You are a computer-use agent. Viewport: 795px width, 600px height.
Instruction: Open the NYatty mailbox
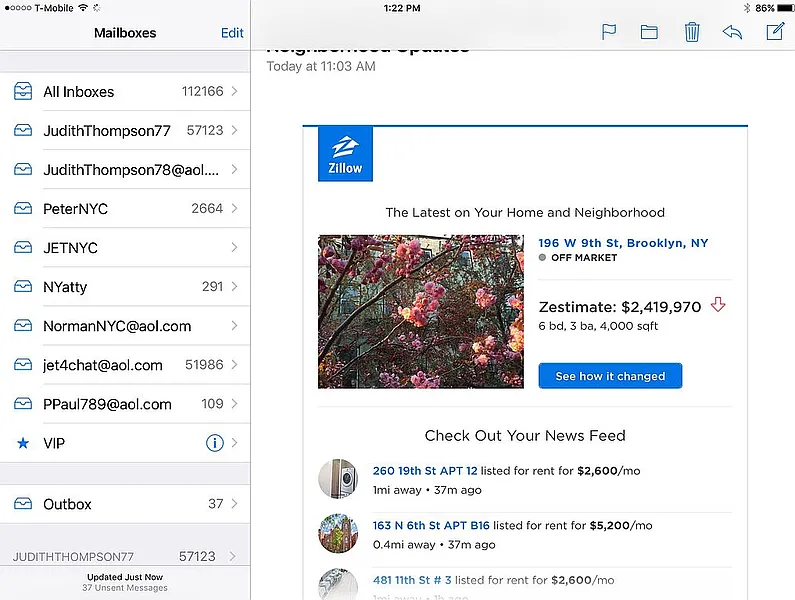(x=65, y=287)
